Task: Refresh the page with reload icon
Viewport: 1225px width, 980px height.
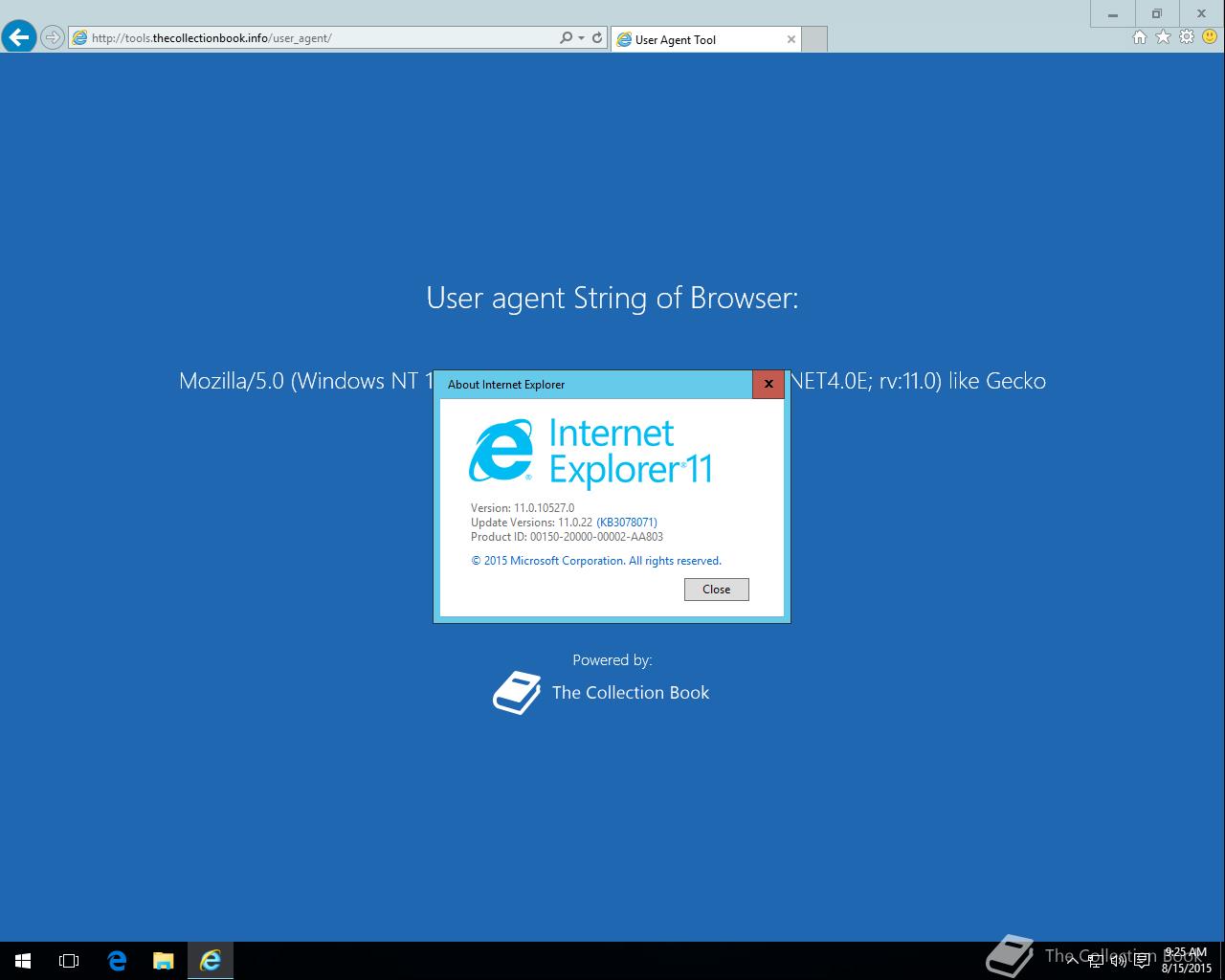Action: (x=597, y=38)
